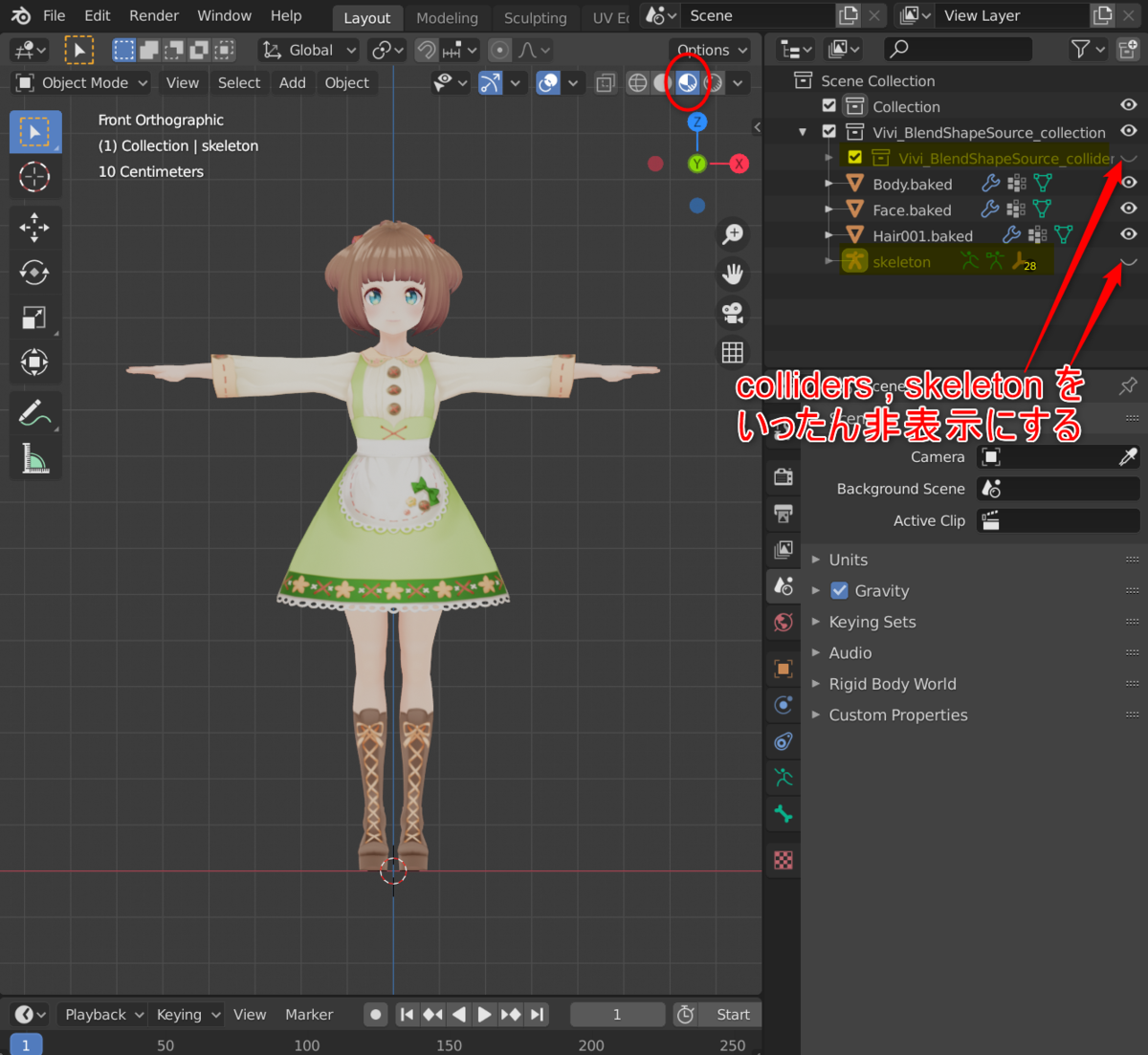The image size is (1148, 1055).
Task: Activate the Annotate pencil tool
Action: pos(35,413)
